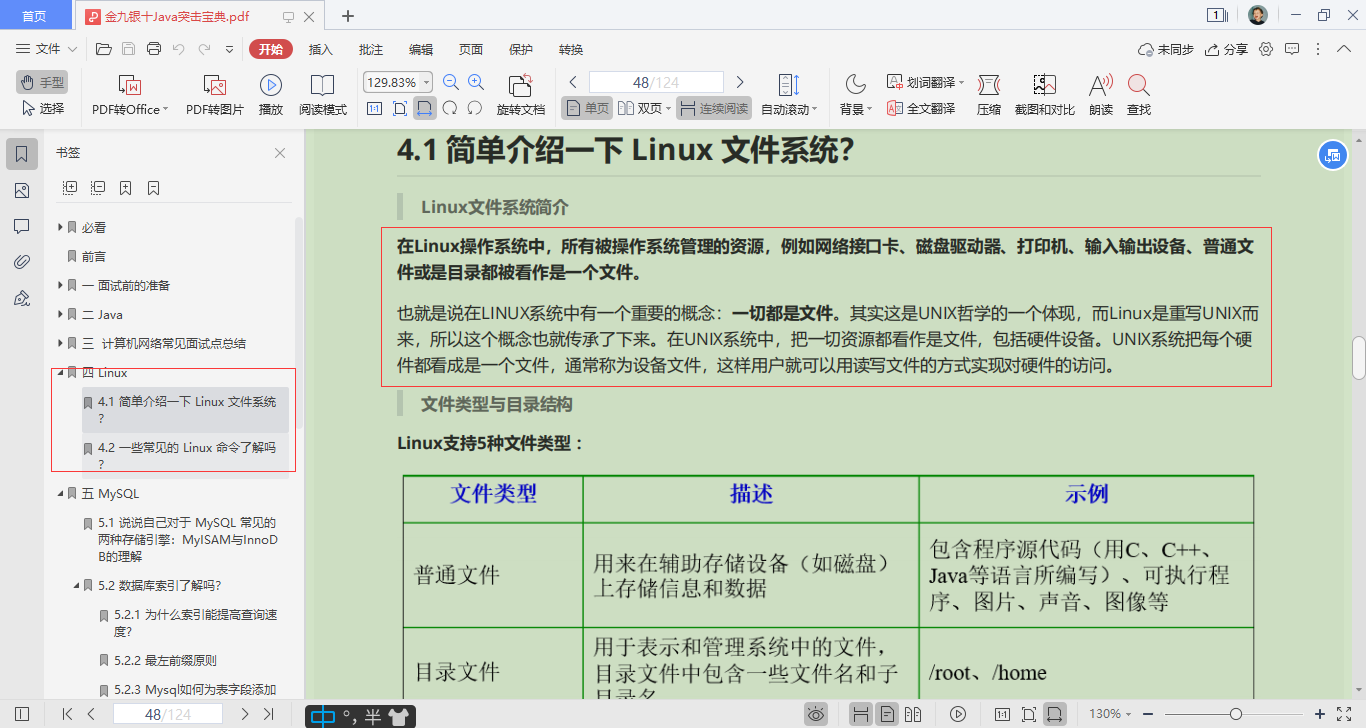Switch to the 选择 select tool
This screenshot has height=728, width=1366.
tap(42, 108)
